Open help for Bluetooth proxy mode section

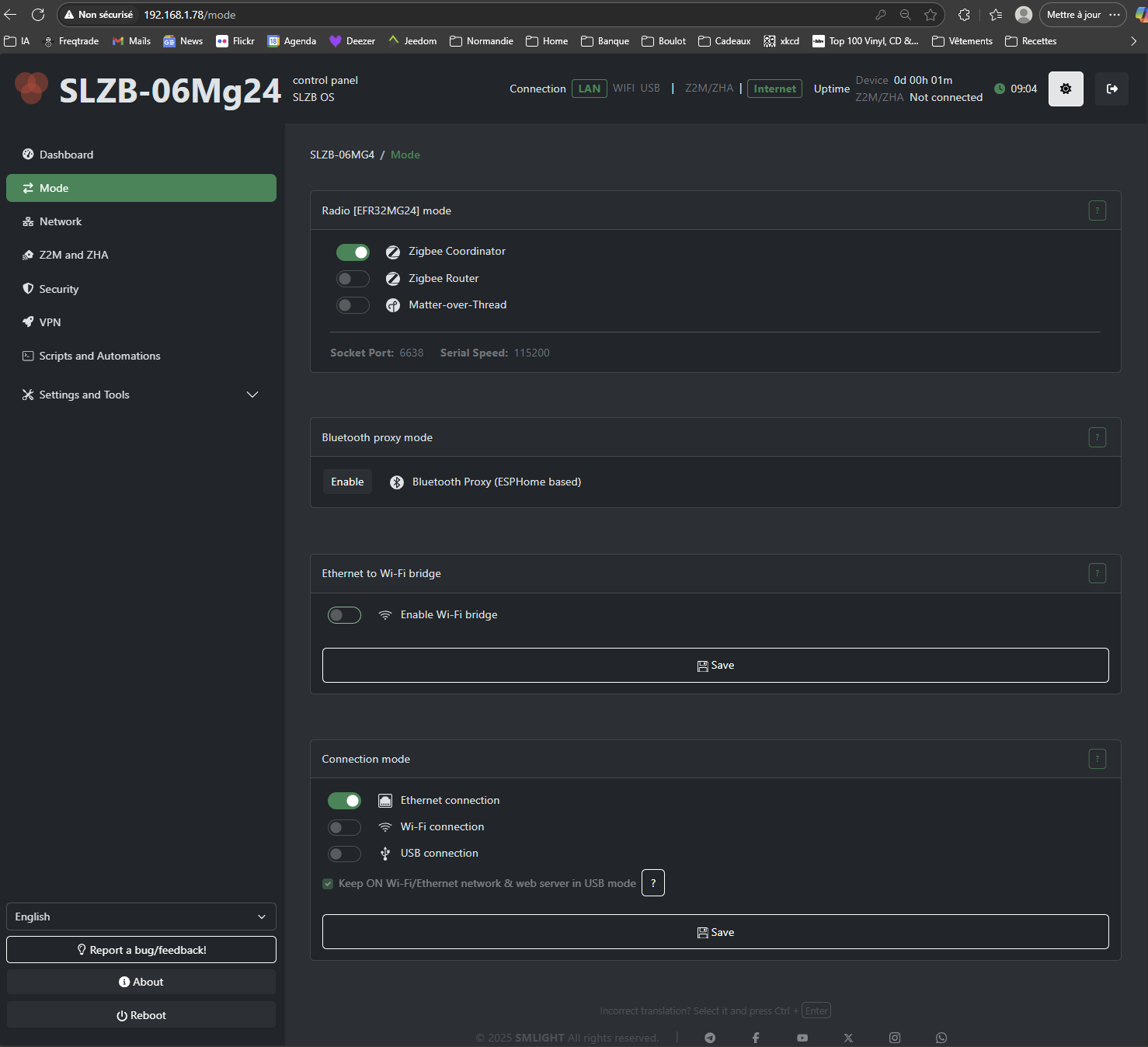click(1097, 437)
